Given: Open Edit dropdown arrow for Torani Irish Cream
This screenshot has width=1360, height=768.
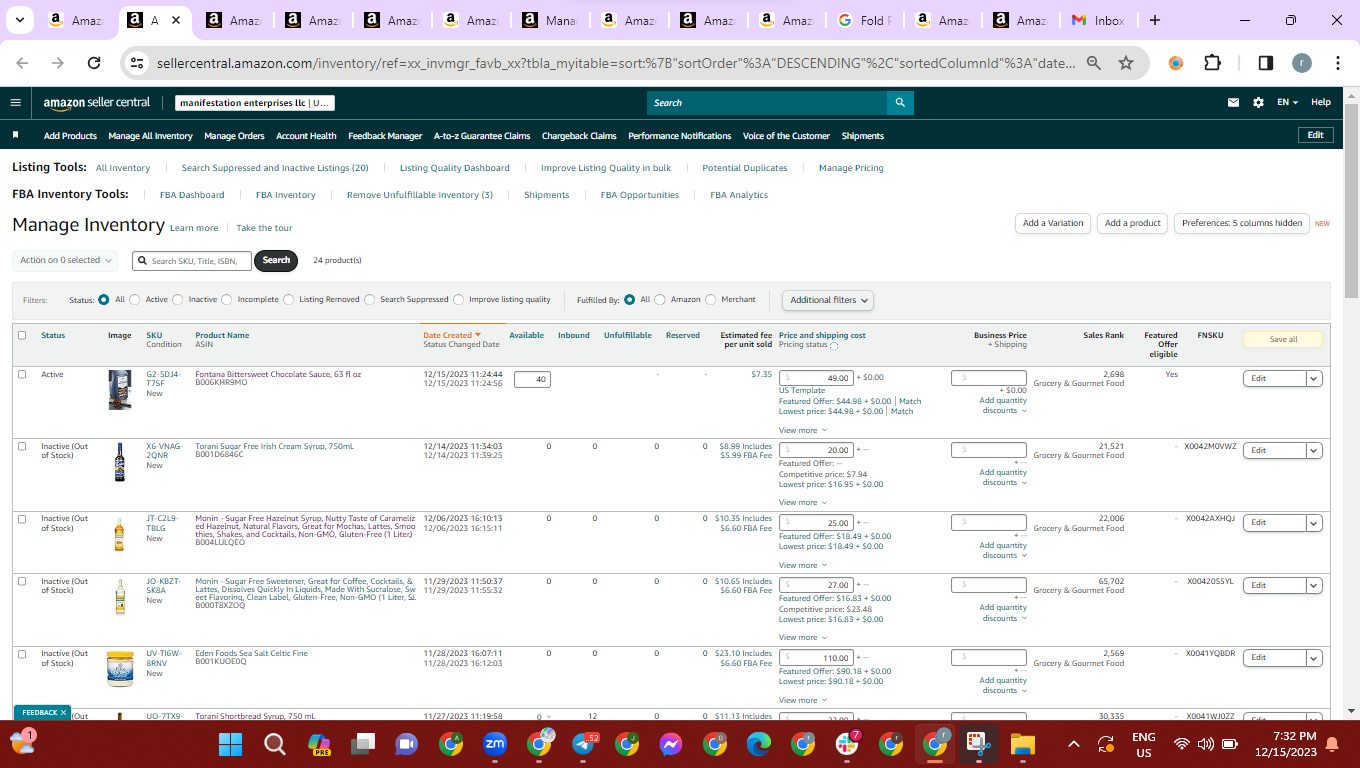Looking at the screenshot, I should coord(1314,450).
